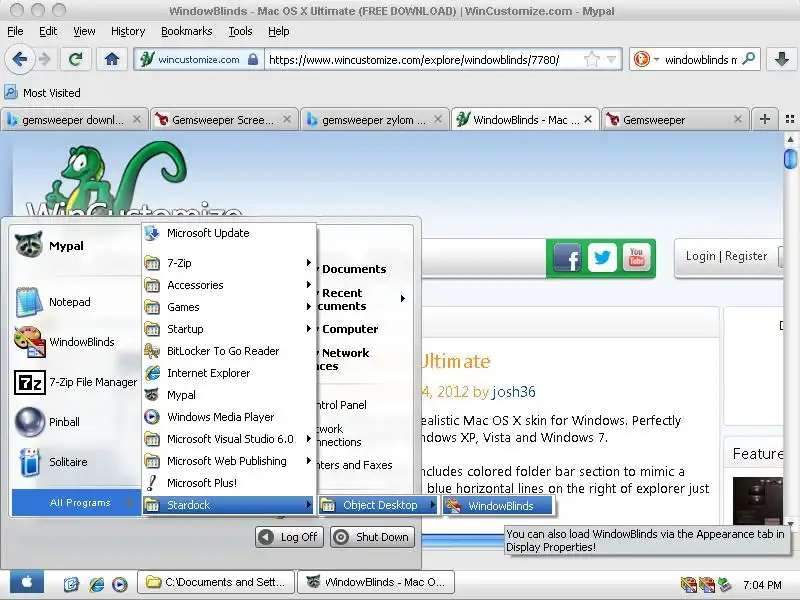Viewport: 800px width, 600px height.
Task: Launch Internet Explorer quick launch icon
Action: coord(96,584)
